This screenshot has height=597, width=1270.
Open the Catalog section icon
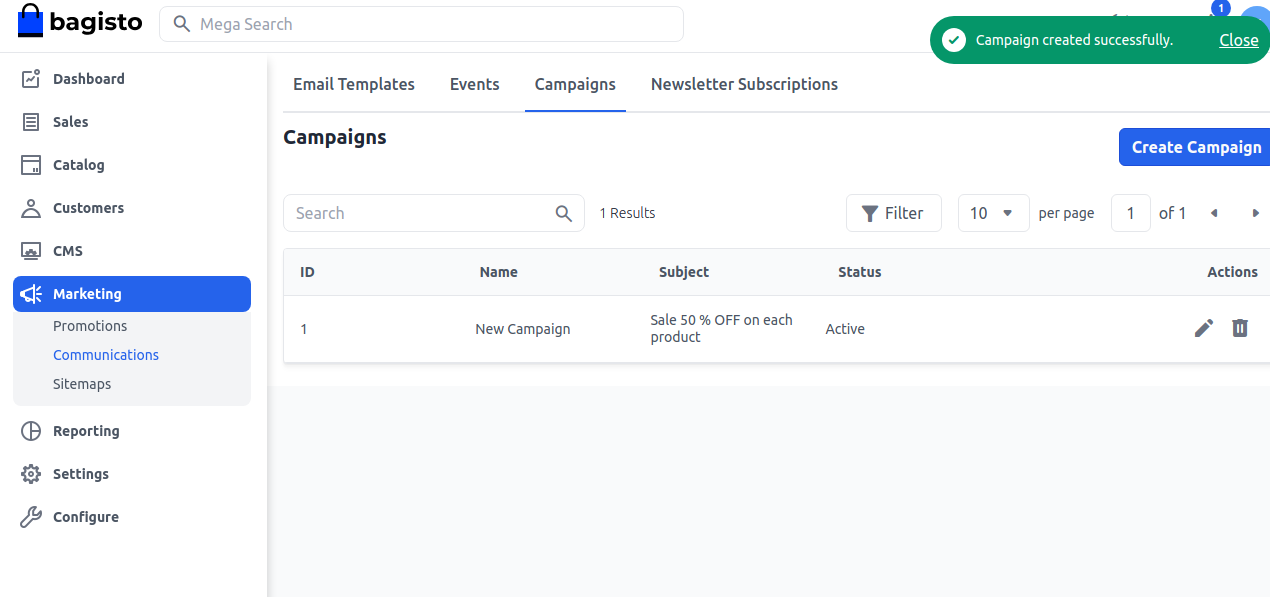point(31,165)
